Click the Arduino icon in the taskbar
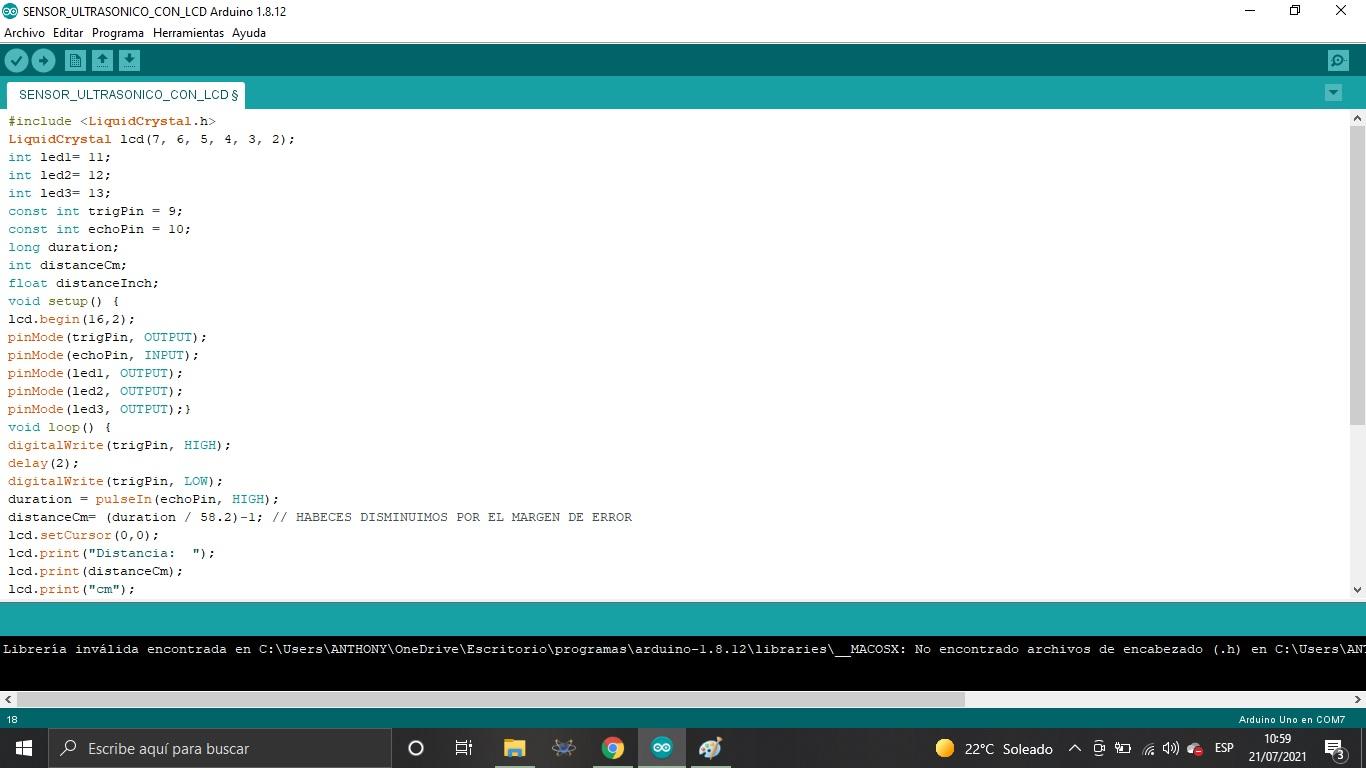 (x=662, y=748)
